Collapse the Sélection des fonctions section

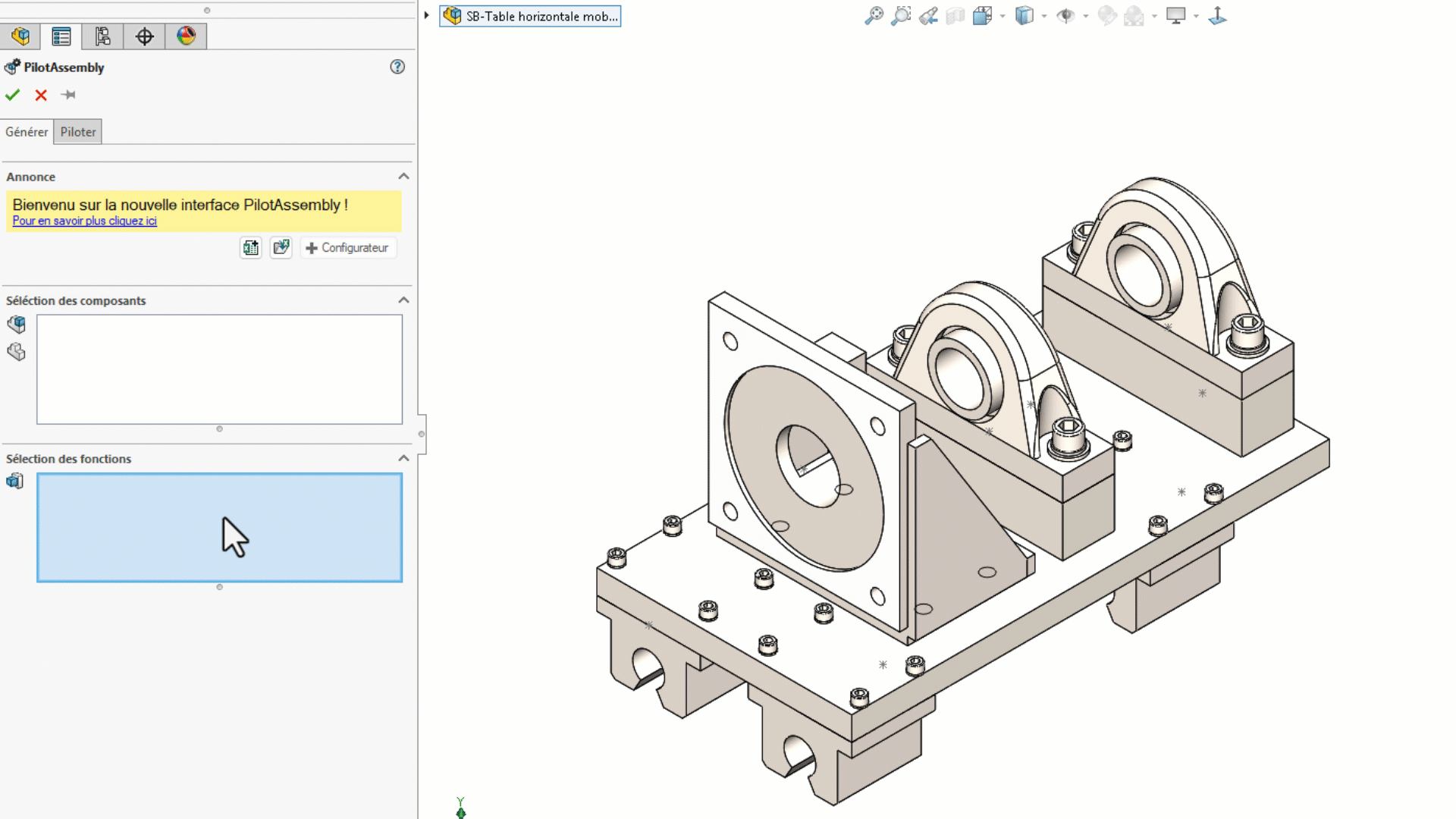403,459
